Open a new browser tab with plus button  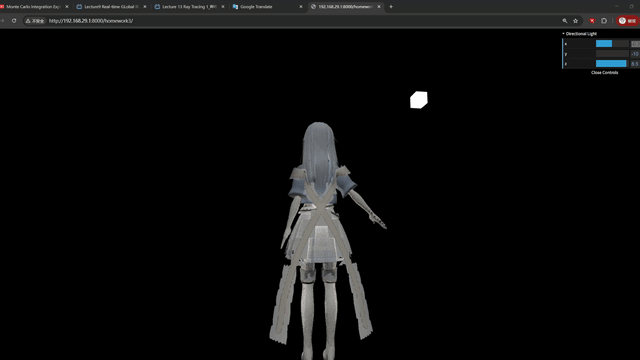point(391,7)
